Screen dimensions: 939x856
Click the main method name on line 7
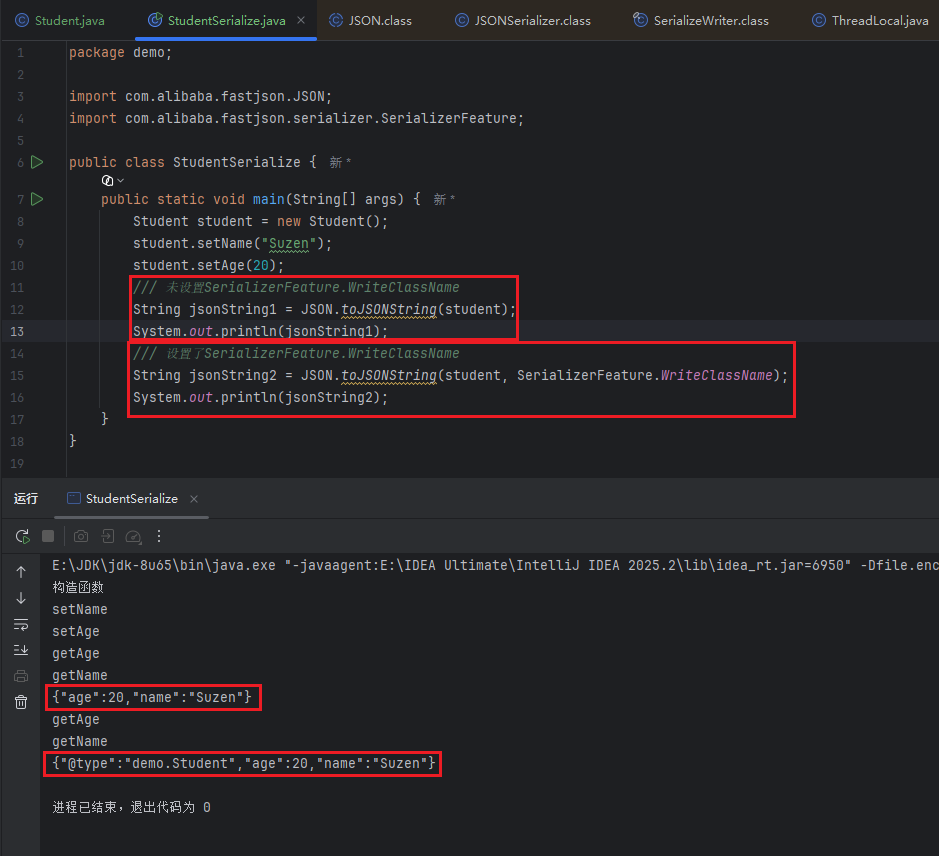pyautogui.click(x=268, y=199)
